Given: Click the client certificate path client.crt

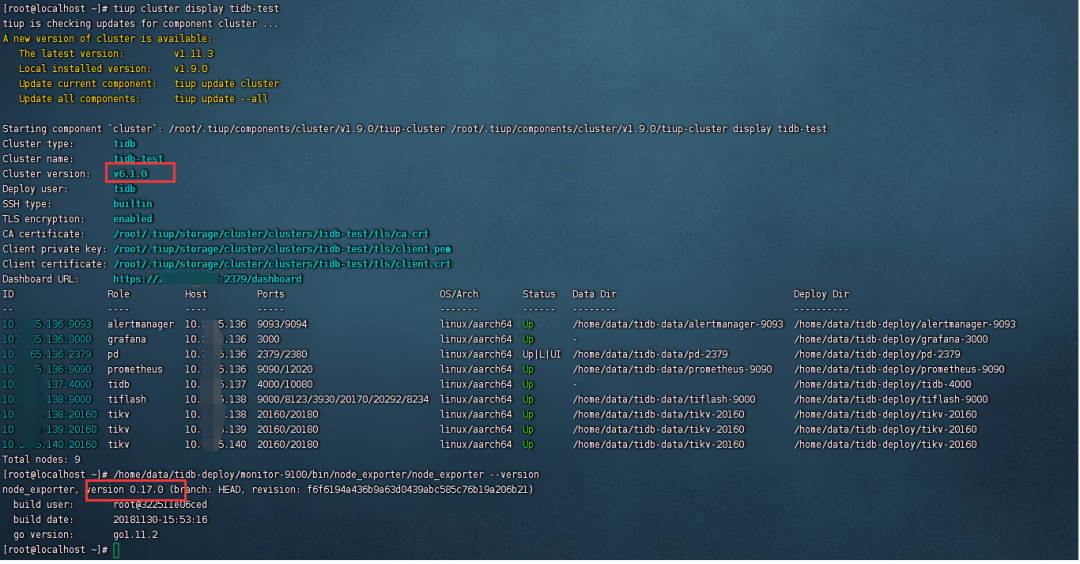Looking at the screenshot, I should pos(282,264).
